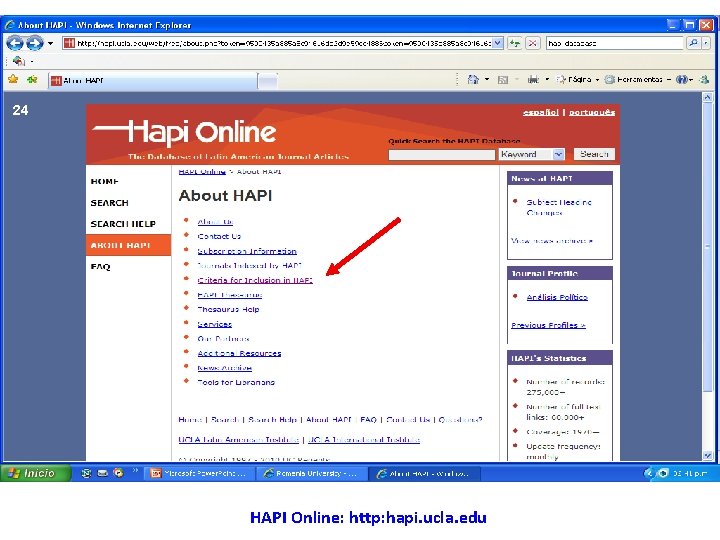This screenshot has width=720, height=540.
Task: Click the Hapi Online banner logo
Action: [x=185, y=132]
